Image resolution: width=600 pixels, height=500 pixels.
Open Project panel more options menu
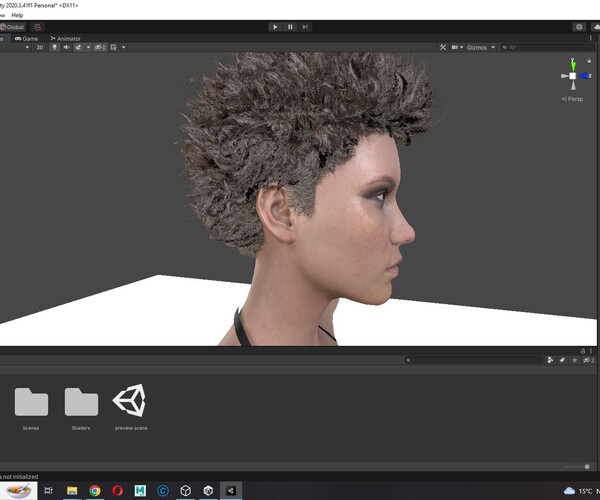pos(591,351)
